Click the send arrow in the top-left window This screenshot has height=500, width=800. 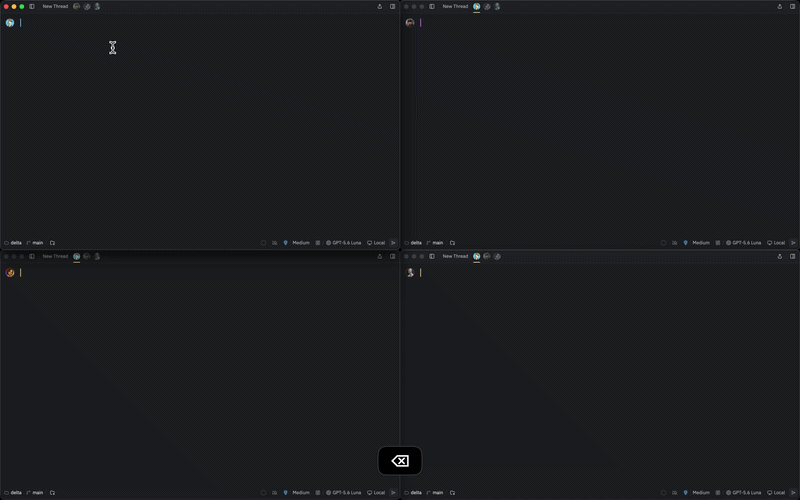393,243
